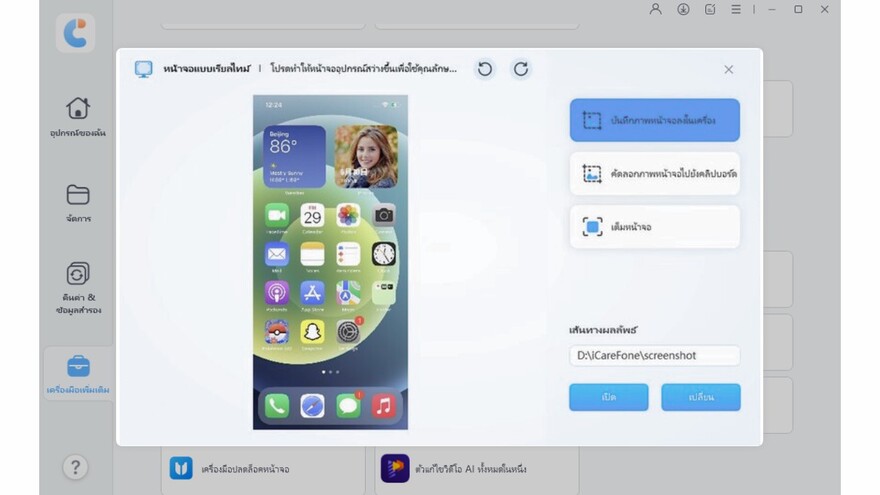This screenshot has width=880, height=495.
Task: Open คืนค่า & ข้อมูลสำรอง backup section
Action: click(78, 286)
